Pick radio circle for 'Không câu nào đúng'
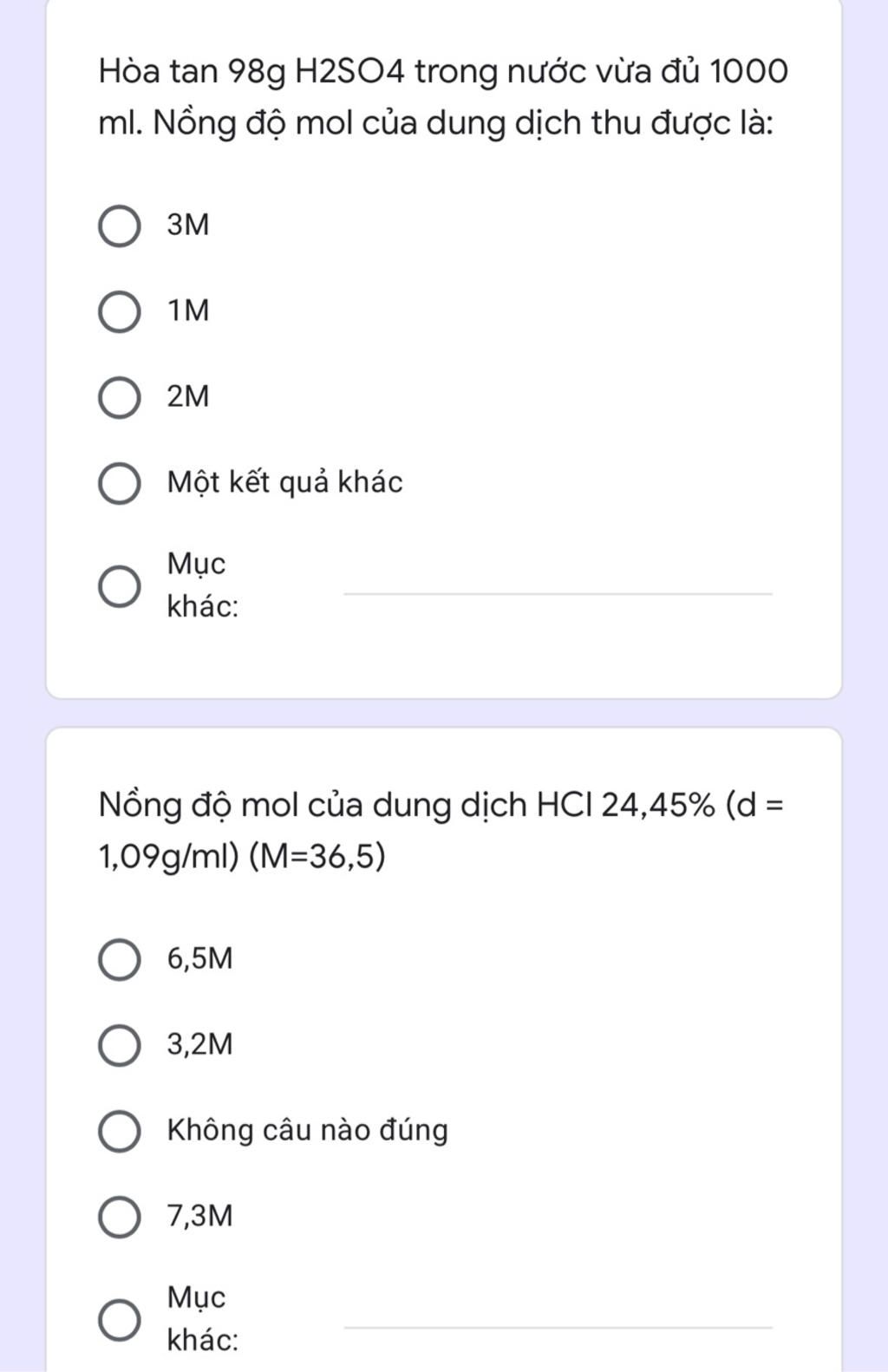The height and width of the screenshot is (1372, 888). (x=120, y=1131)
